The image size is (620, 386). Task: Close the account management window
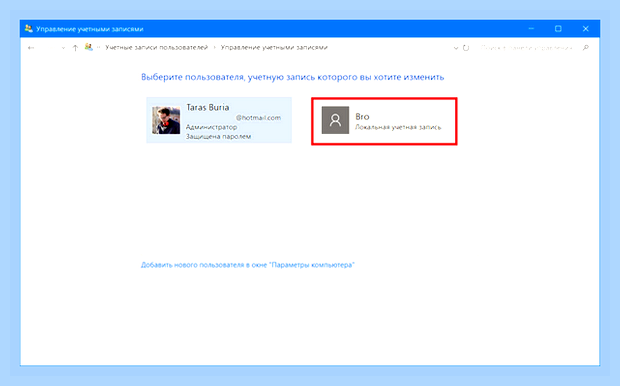[586, 28]
